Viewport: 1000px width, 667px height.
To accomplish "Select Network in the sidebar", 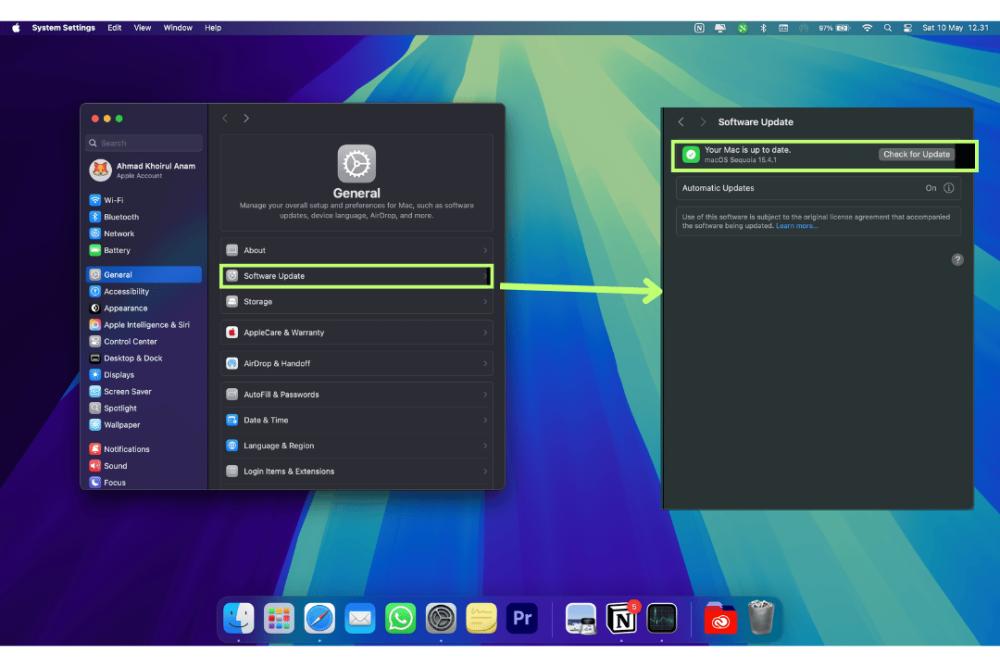I will tap(143, 233).
